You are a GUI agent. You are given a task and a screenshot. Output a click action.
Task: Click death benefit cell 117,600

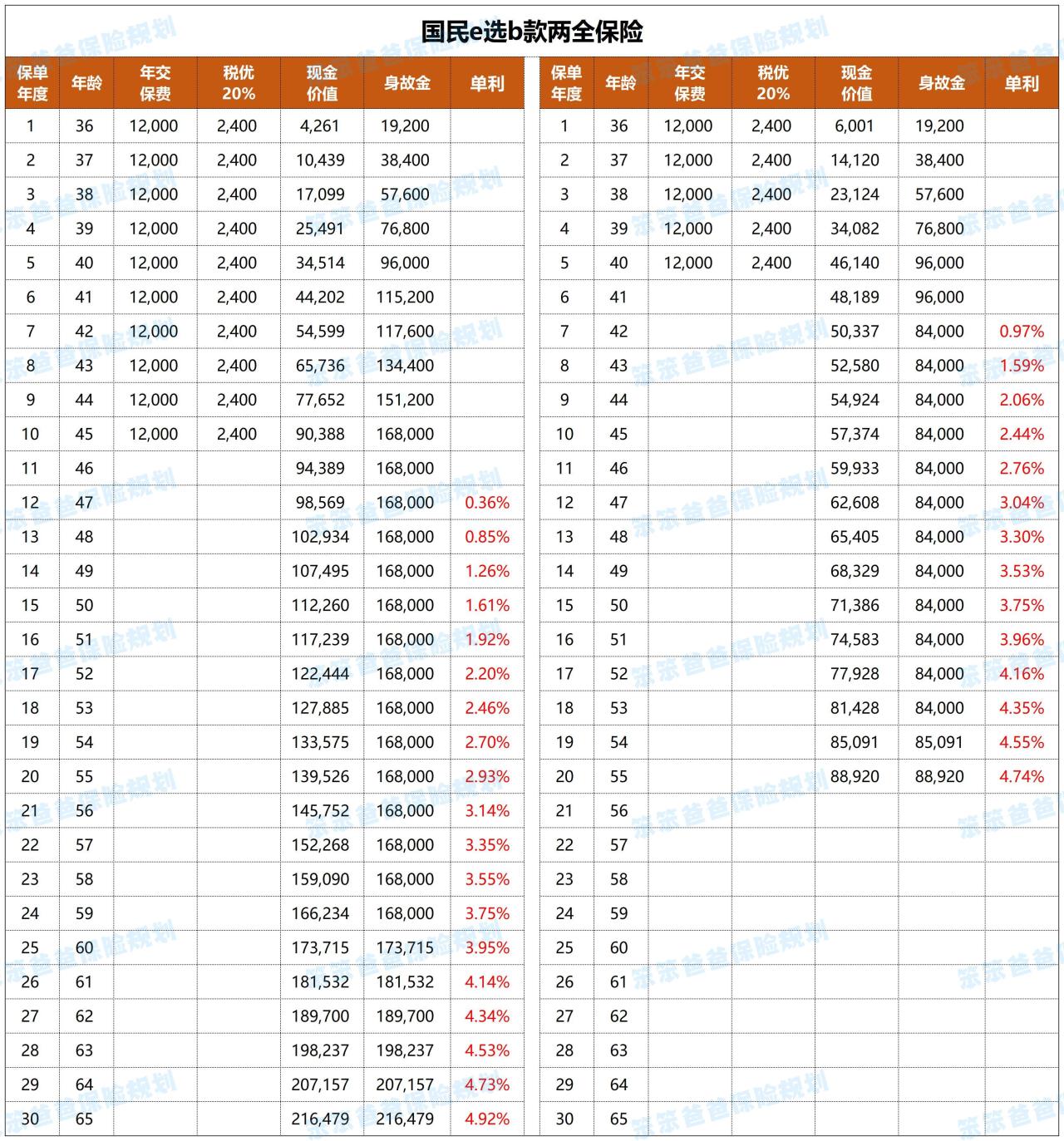point(405,332)
